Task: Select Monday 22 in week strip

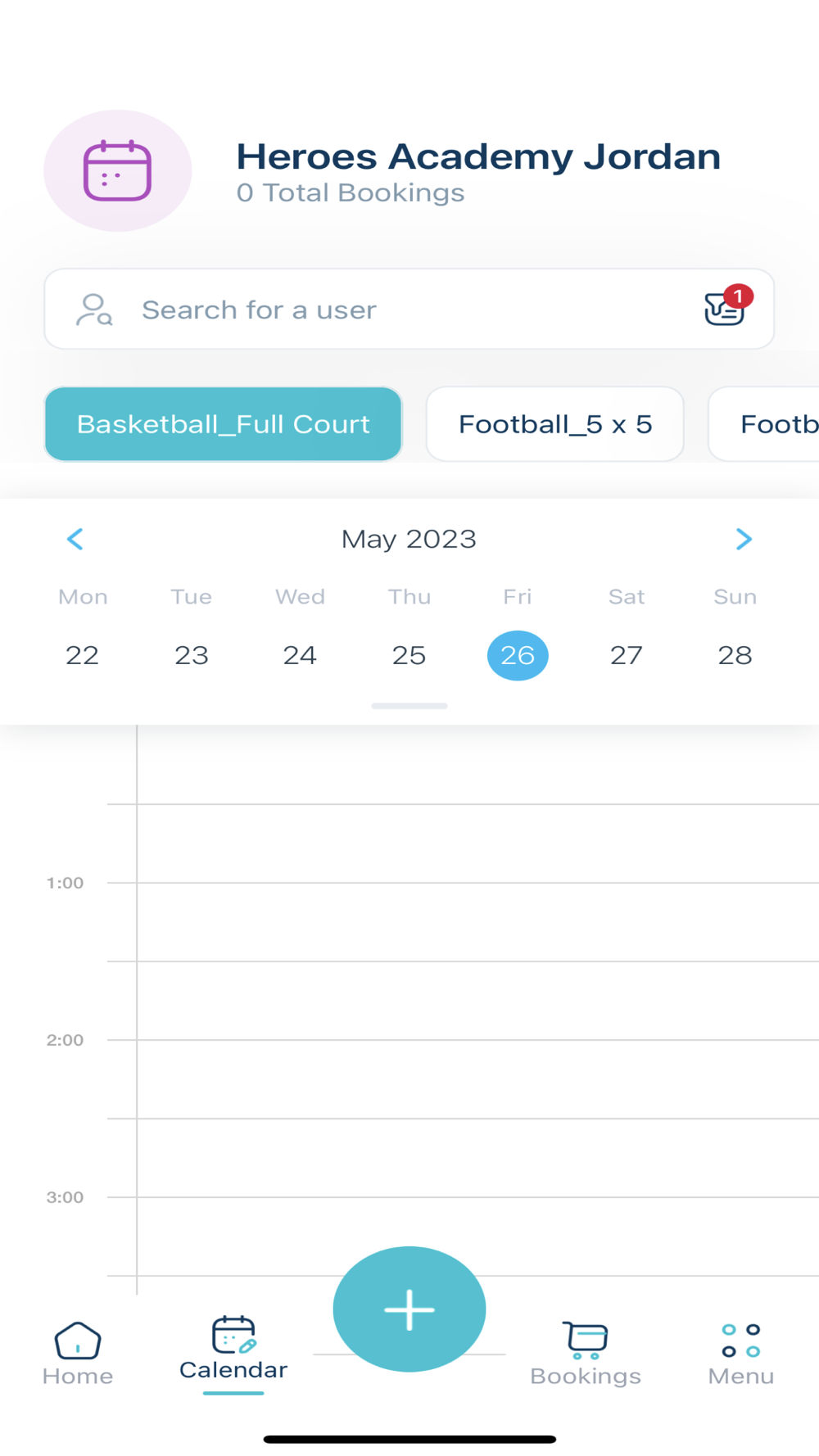Action: coord(82,655)
